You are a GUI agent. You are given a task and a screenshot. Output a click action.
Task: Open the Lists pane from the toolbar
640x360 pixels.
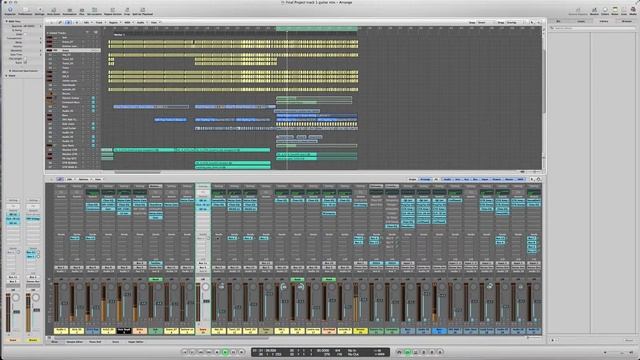(624, 11)
